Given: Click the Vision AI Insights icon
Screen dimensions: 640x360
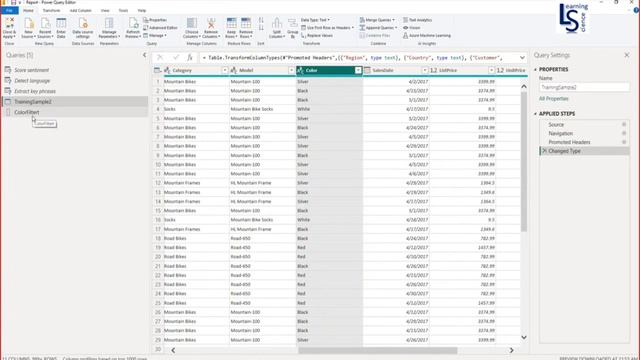Looking at the screenshot, I should pyautogui.click(x=412, y=28).
